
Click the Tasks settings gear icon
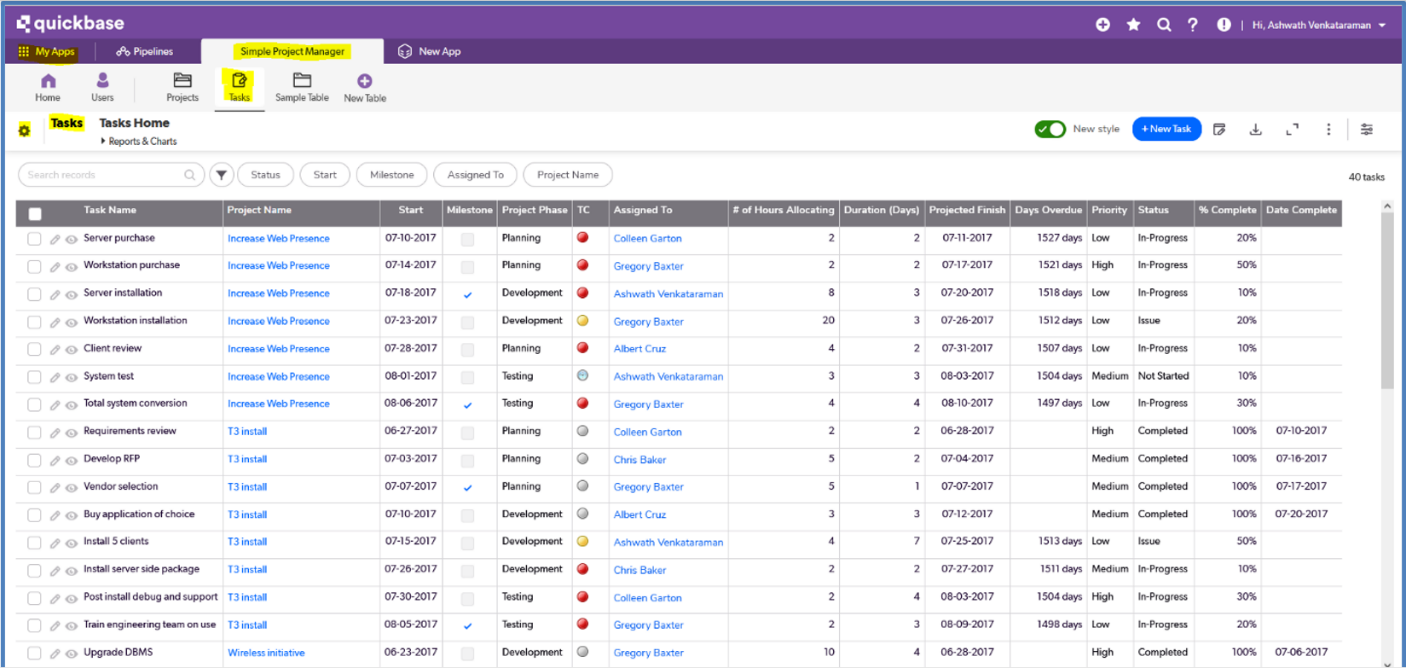pyautogui.click(x=25, y=130)
